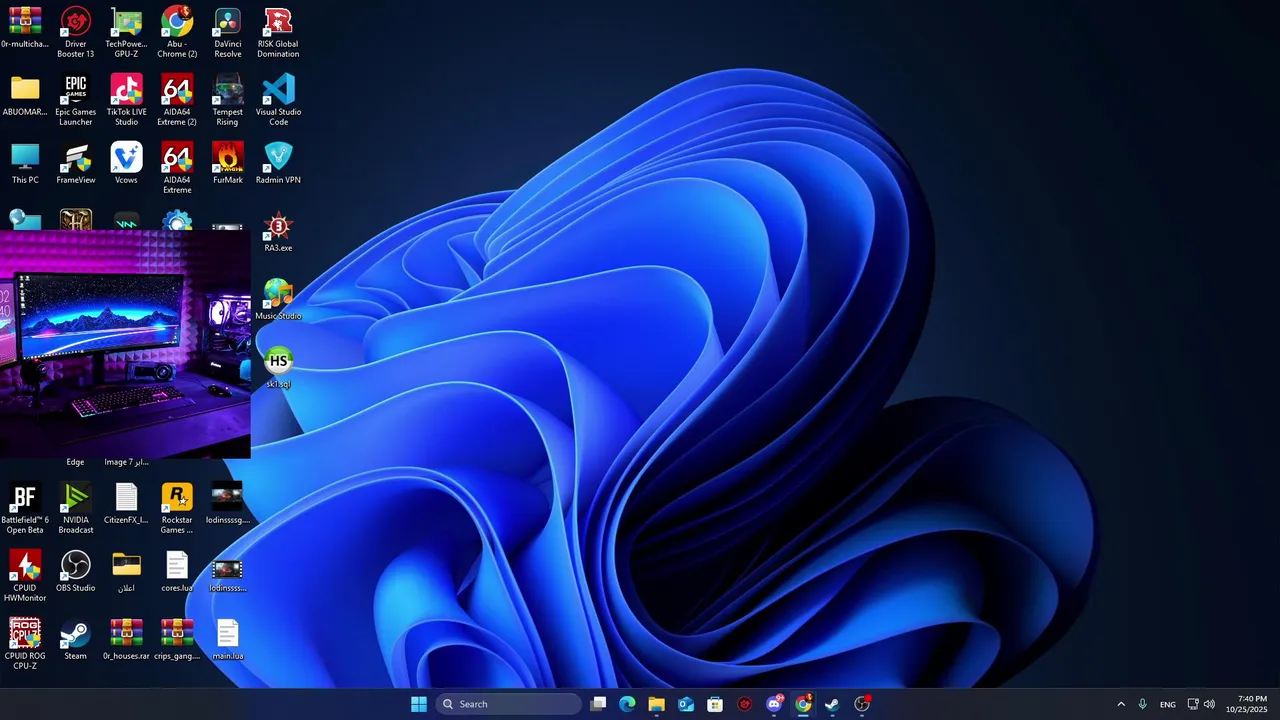The height and width of the screenshot is (720, 1280).
Task: Open Microsoft Store from taskbar
Action: coord(715,704)
